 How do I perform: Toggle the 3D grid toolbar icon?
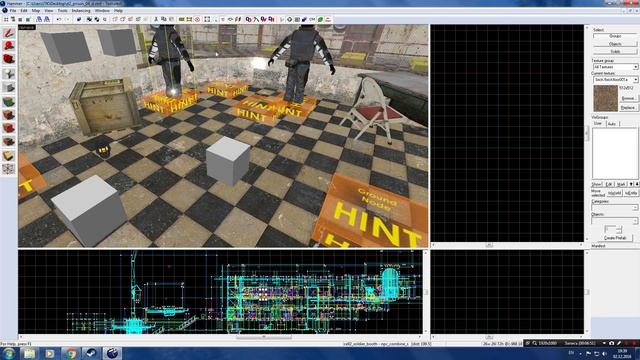[x=13, y=19]
